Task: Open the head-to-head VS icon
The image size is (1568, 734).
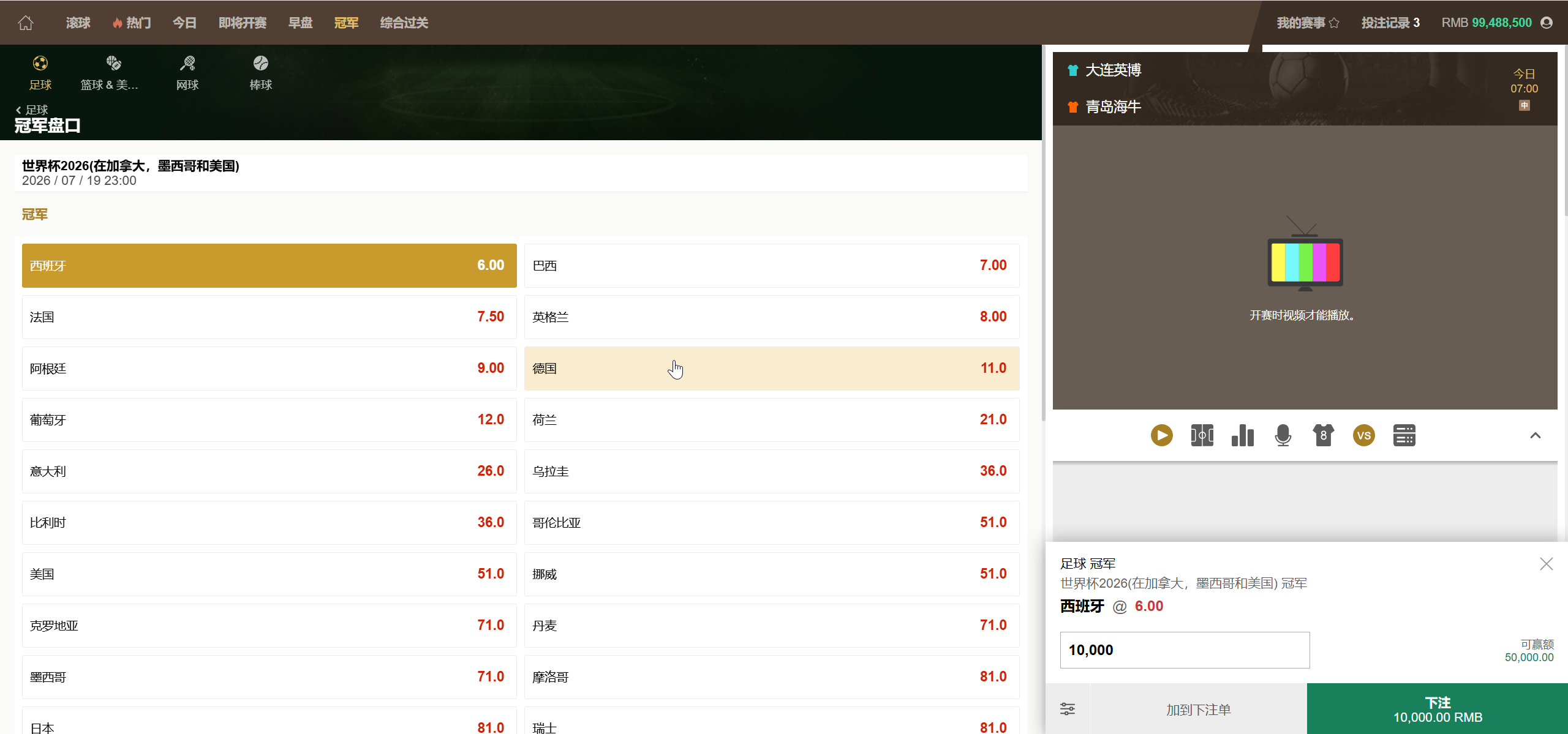Action: pyautogui.click(x=1364, y=435)
